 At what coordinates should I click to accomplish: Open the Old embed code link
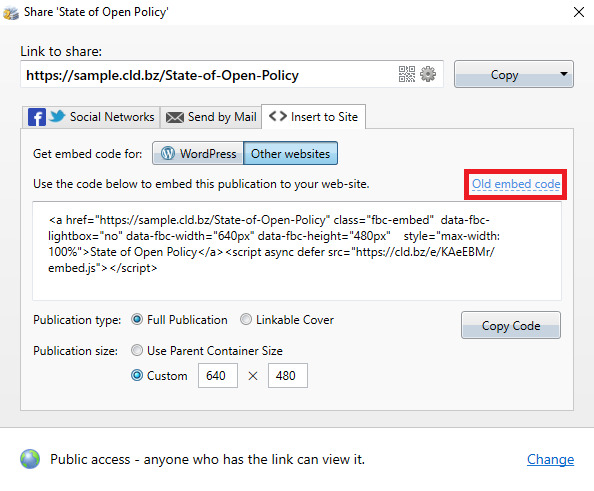coord(516,184)
